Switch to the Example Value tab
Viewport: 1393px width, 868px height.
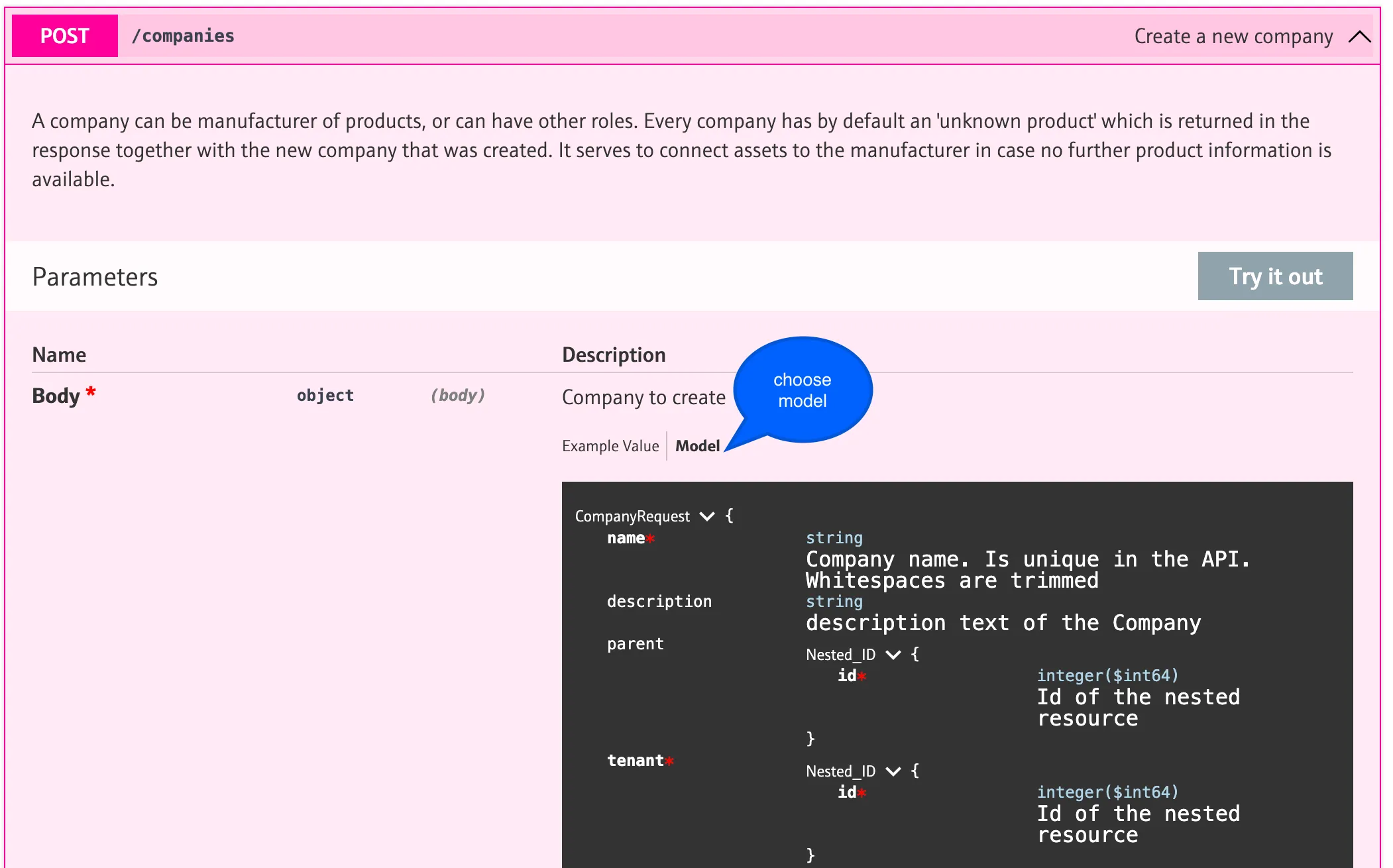coord(610,446)
